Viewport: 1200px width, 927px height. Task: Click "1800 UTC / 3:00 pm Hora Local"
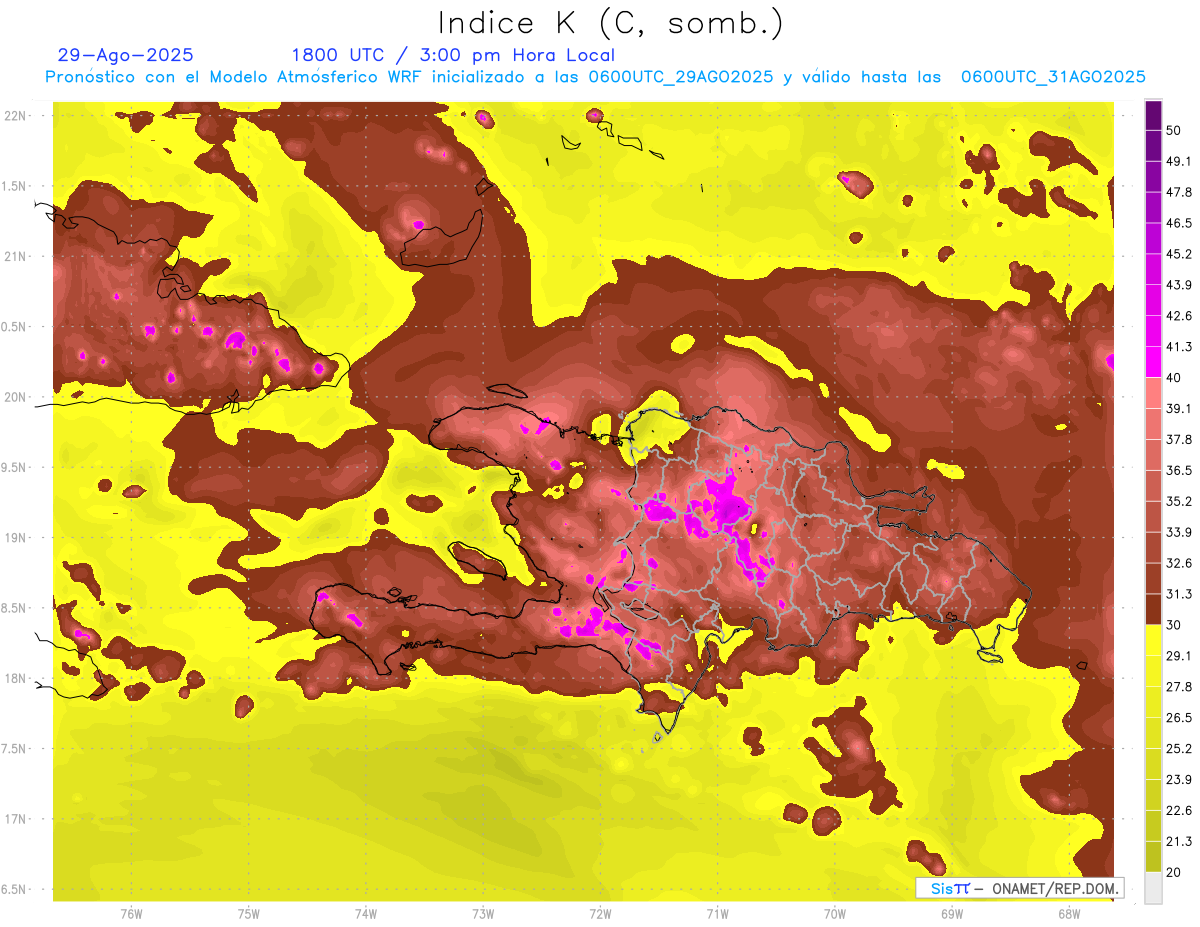point(453,55)
